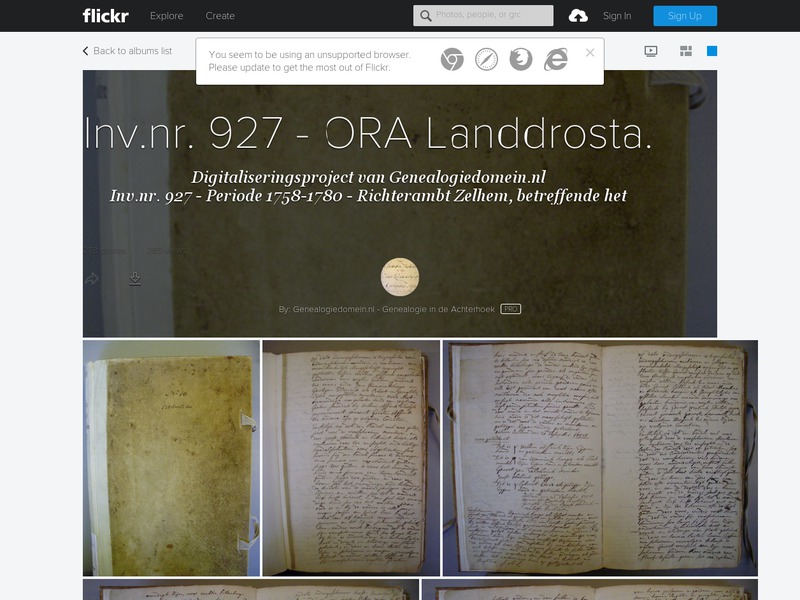Select the Safari browser icon
800x600 pixels.
[x=484, y=57]
